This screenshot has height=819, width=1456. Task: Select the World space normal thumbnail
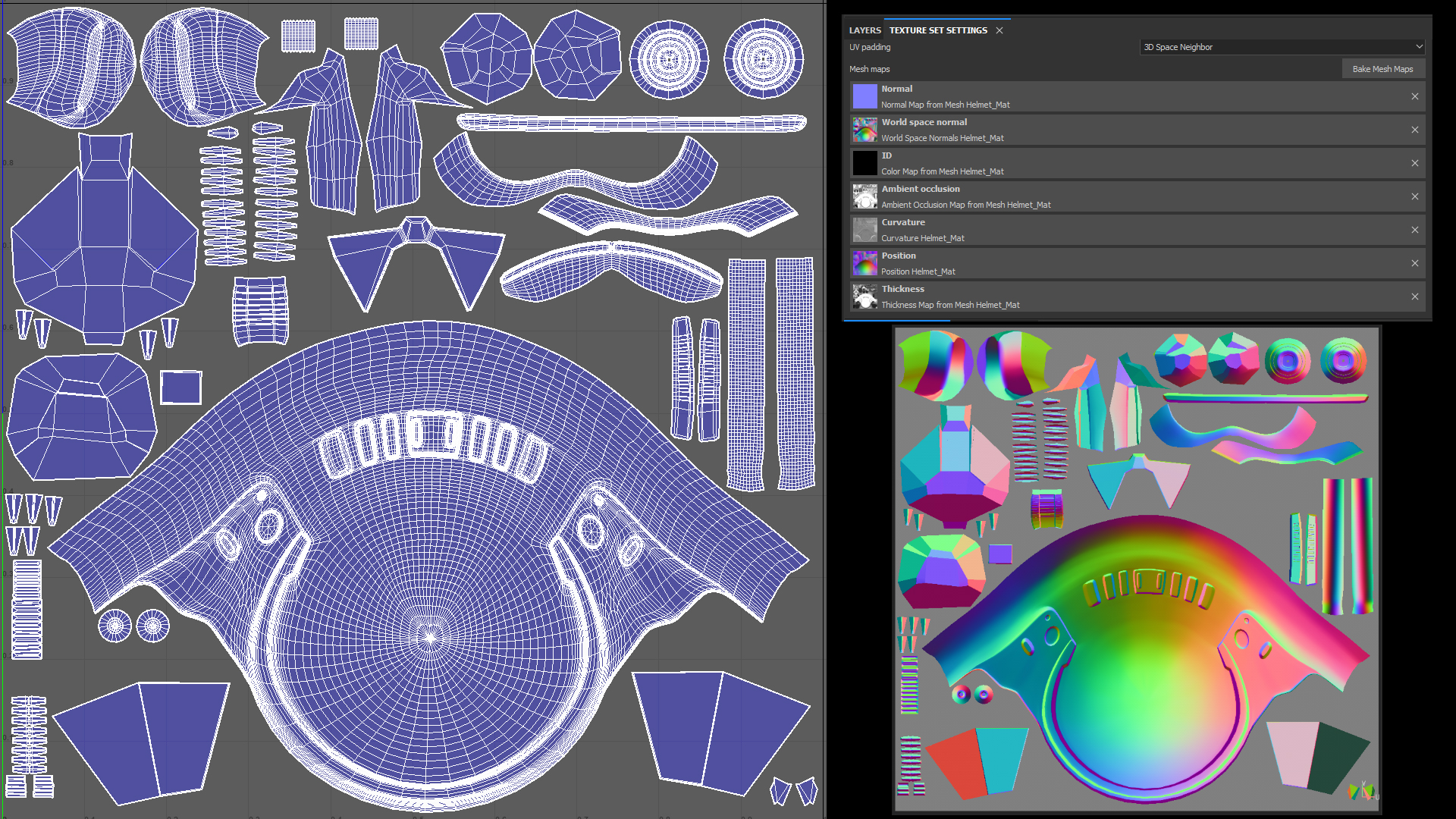click(864, 130)
